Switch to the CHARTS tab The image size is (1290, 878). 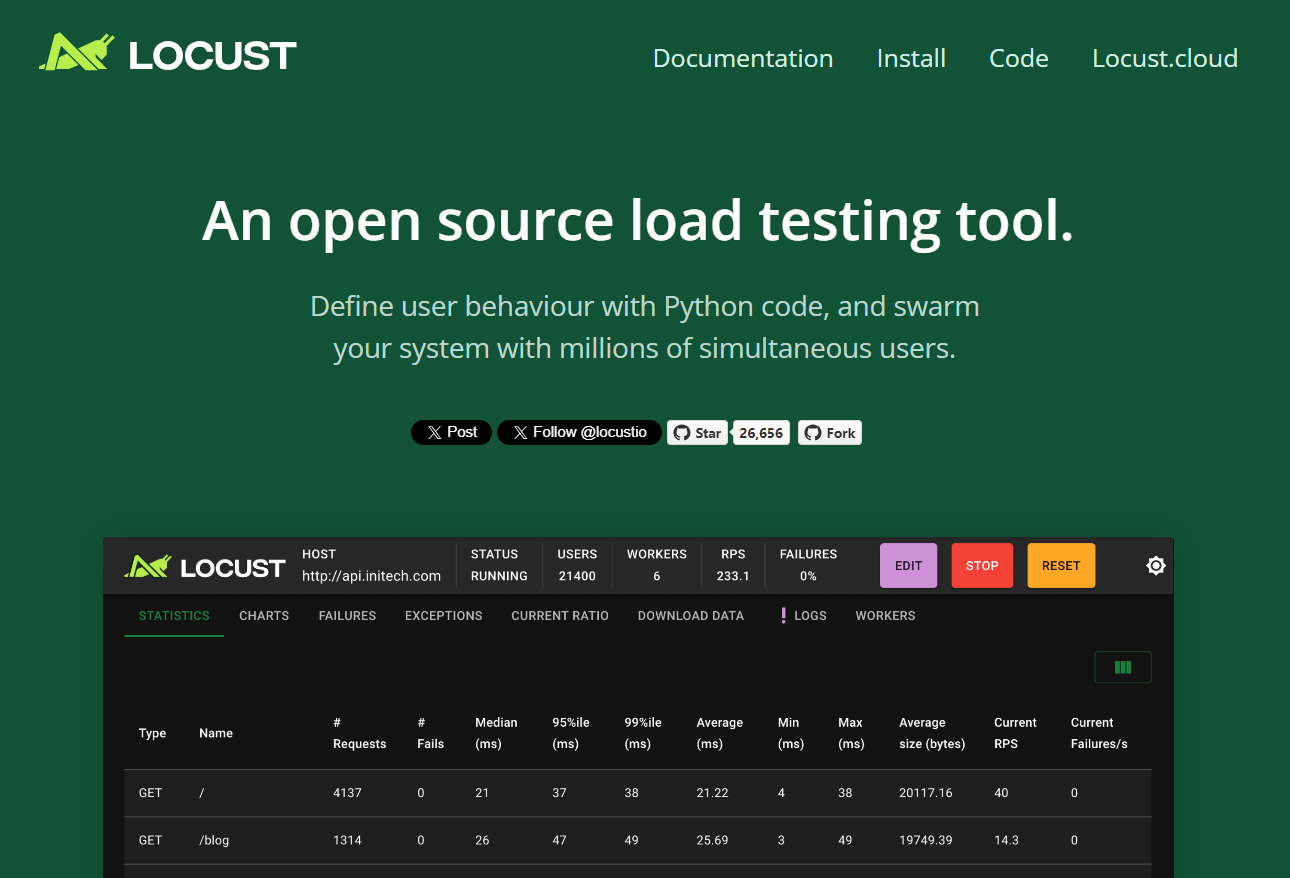click(x=264, y=616)
